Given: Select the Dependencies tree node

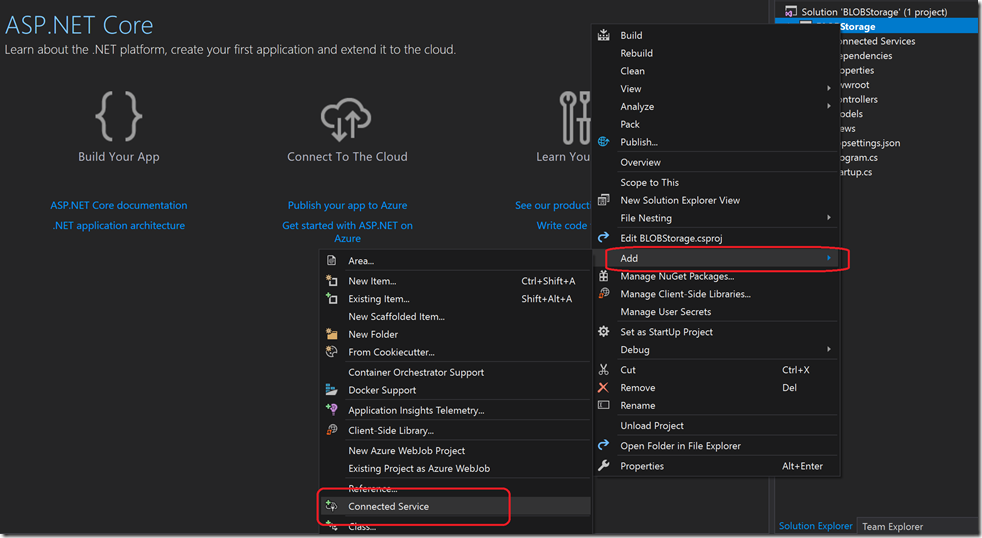Looking at the screenshot, I should pyautogui.click(x=866, y=55).
